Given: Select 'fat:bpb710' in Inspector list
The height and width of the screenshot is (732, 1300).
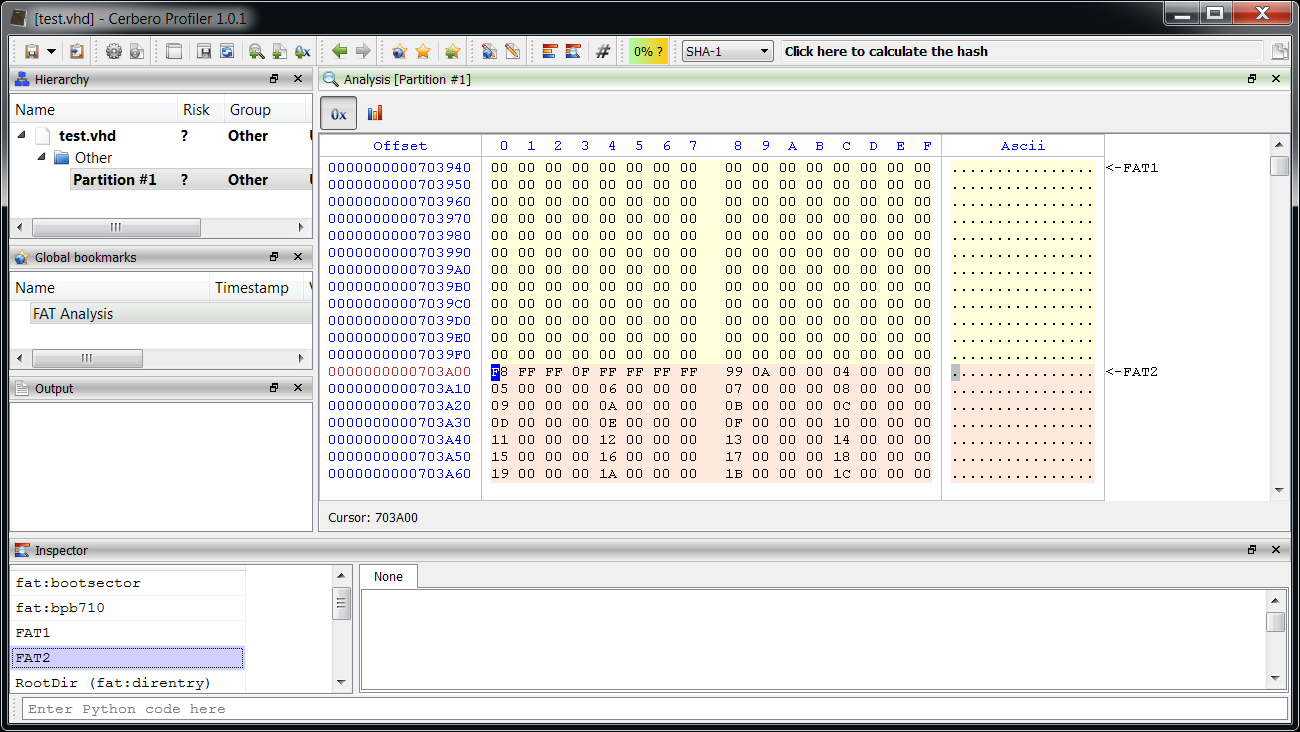Looking at the screenshot, I should (x=128, y=608).
